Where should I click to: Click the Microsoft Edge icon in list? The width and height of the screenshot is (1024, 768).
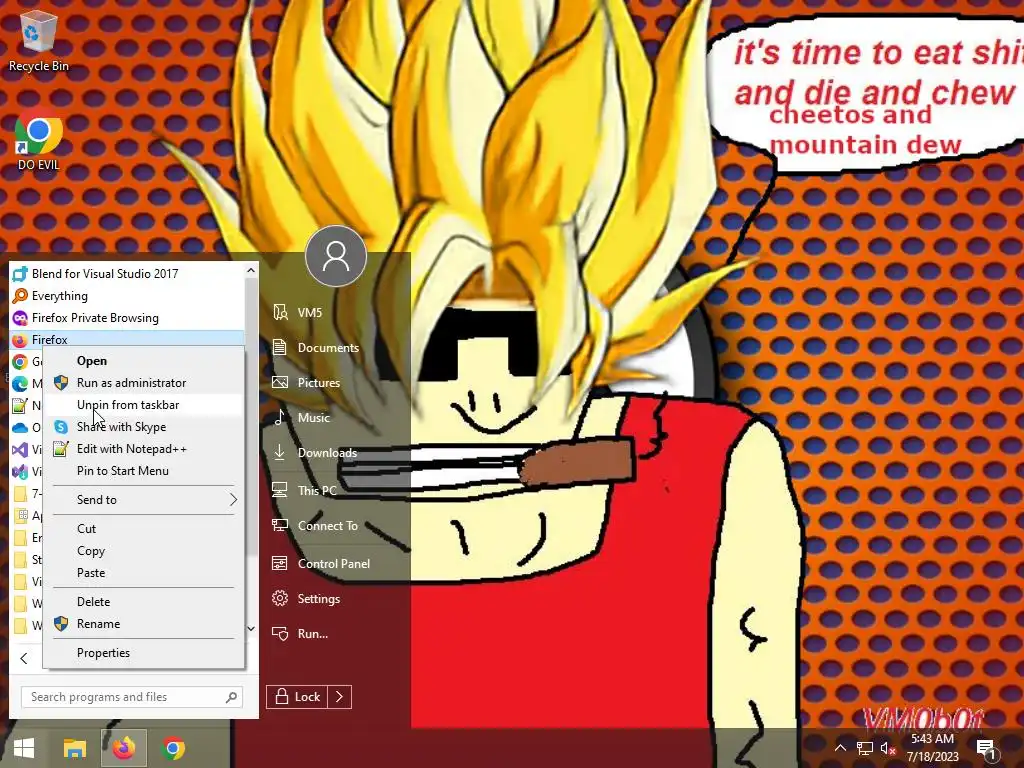[20, 383]
